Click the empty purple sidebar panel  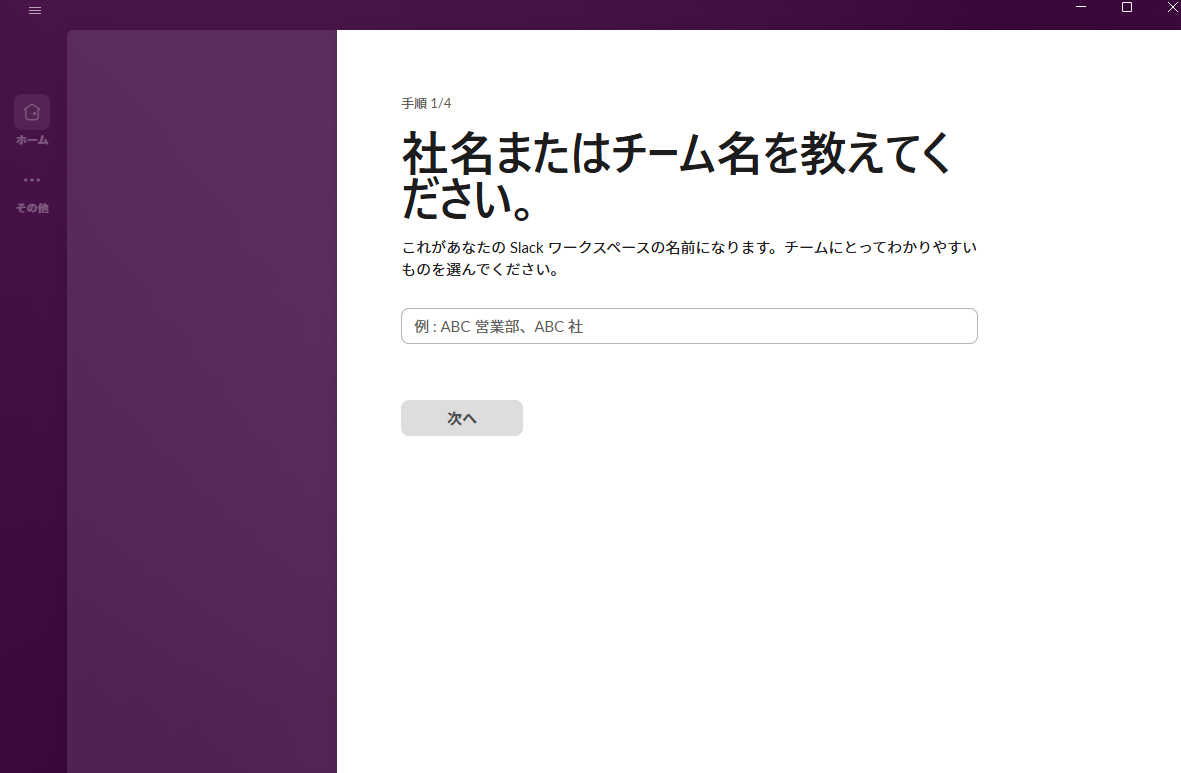[202, 400]
